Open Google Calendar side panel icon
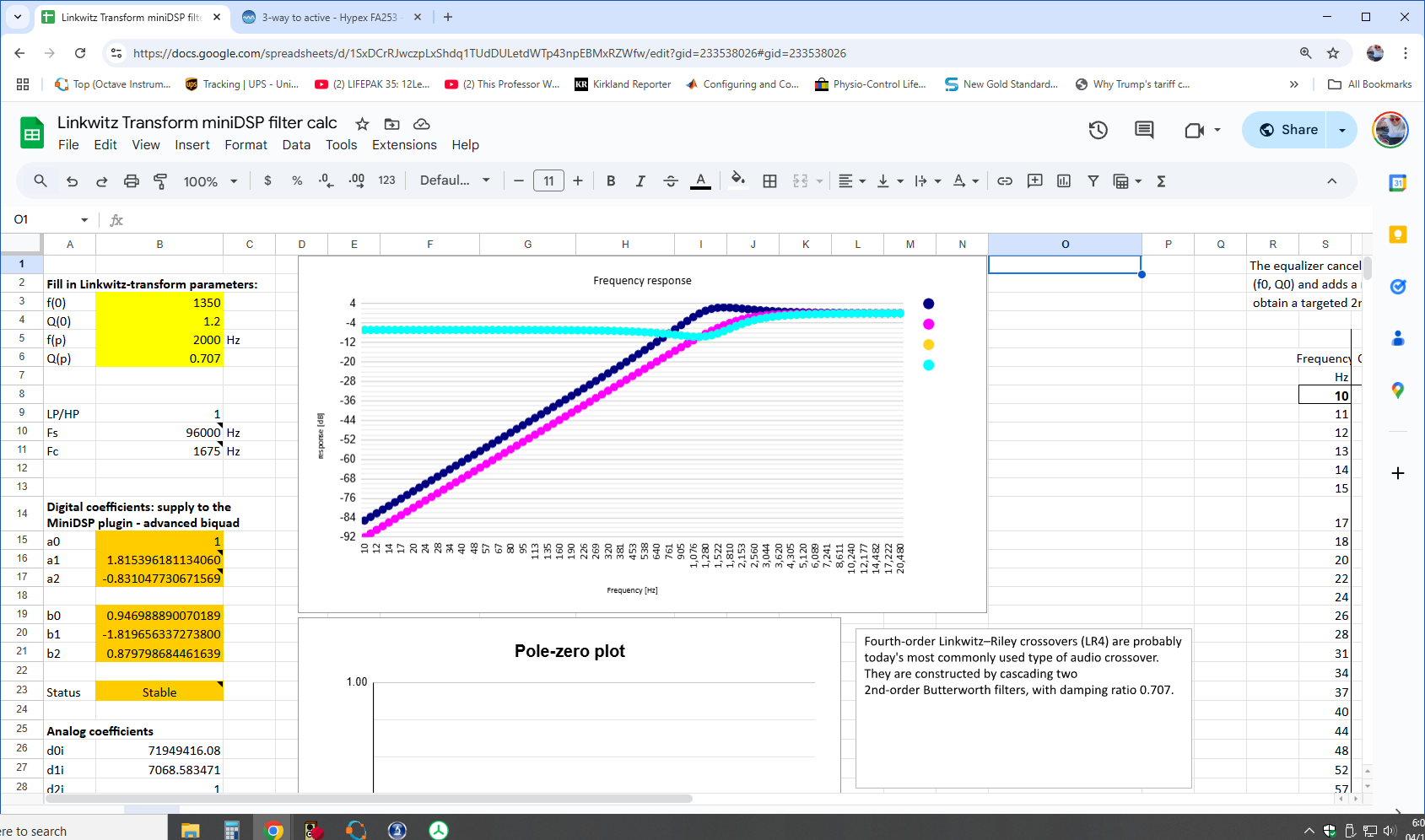1425x840 pixels. 1398,183
